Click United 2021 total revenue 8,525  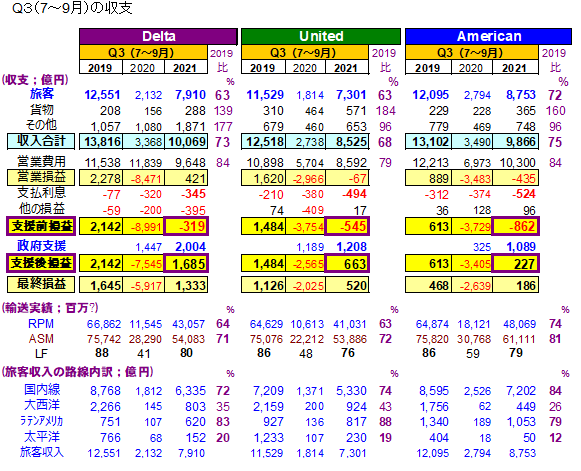[x=348, y=142]
